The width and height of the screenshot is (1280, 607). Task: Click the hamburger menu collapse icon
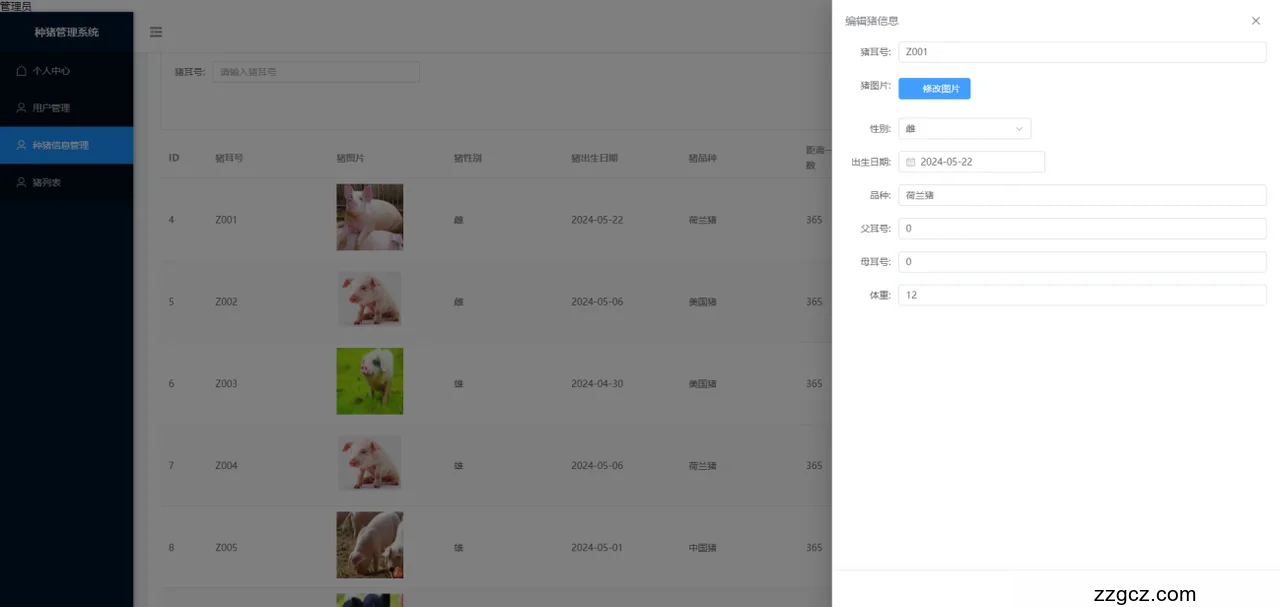coord(156,32)
